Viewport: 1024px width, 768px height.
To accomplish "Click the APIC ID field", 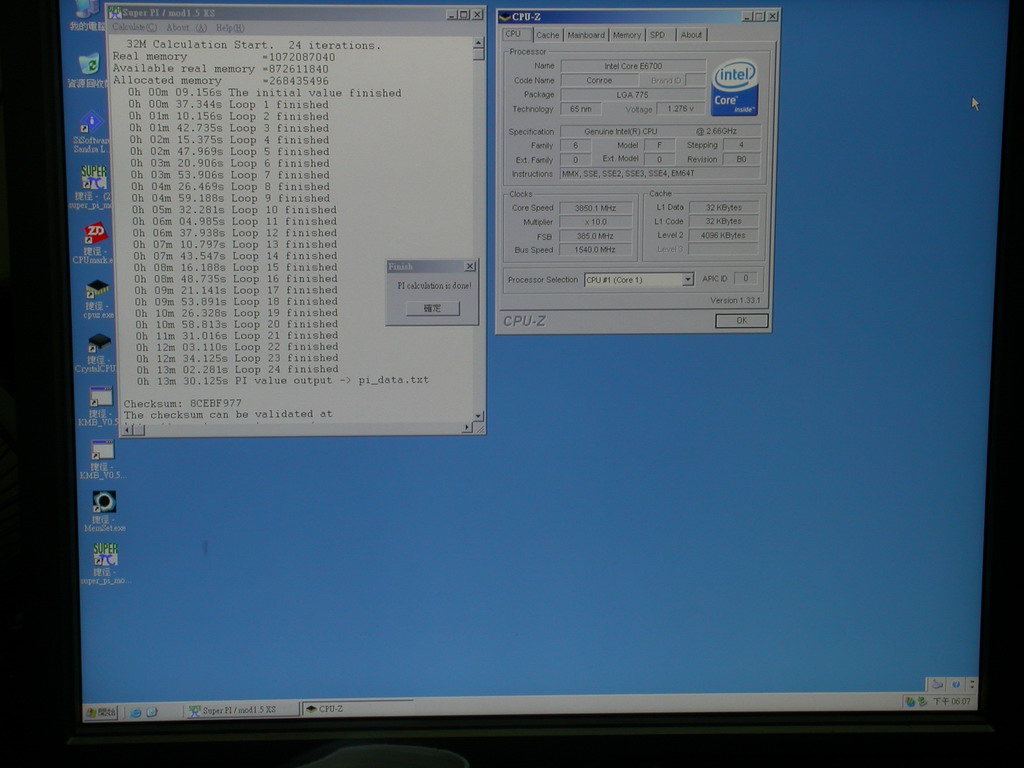I will [745, 279].
